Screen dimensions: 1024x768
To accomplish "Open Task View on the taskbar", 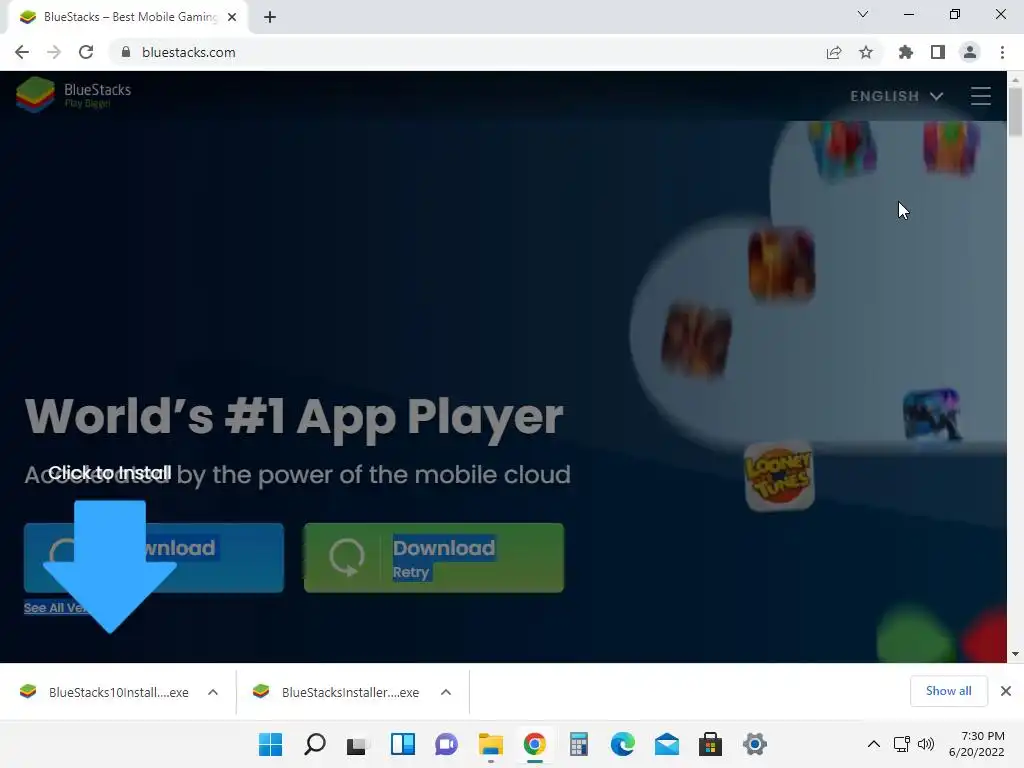I will 358,744.
